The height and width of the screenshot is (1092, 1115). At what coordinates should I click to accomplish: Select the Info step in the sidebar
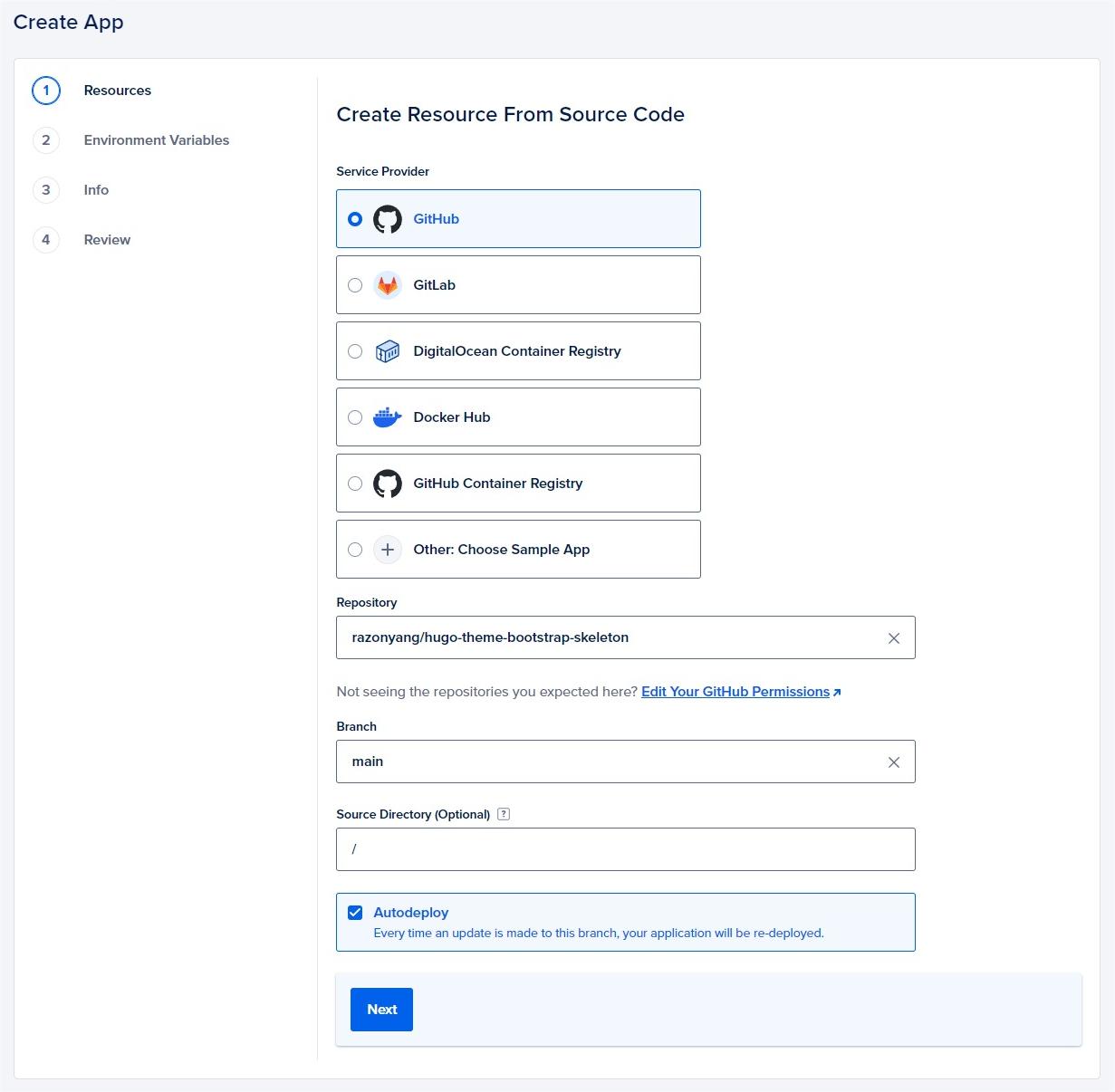pos(96,190)
